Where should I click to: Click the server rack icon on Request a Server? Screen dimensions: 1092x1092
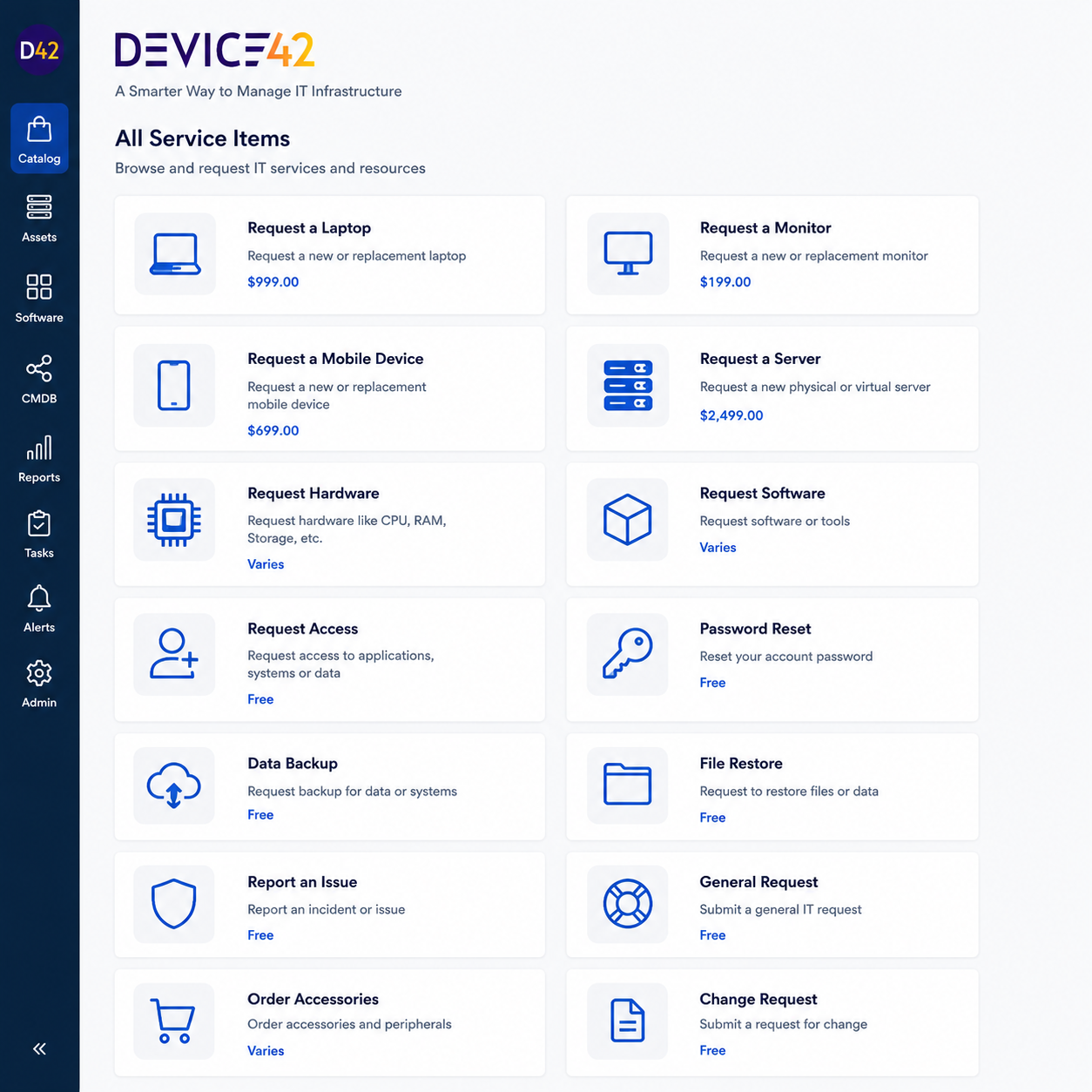628,385
